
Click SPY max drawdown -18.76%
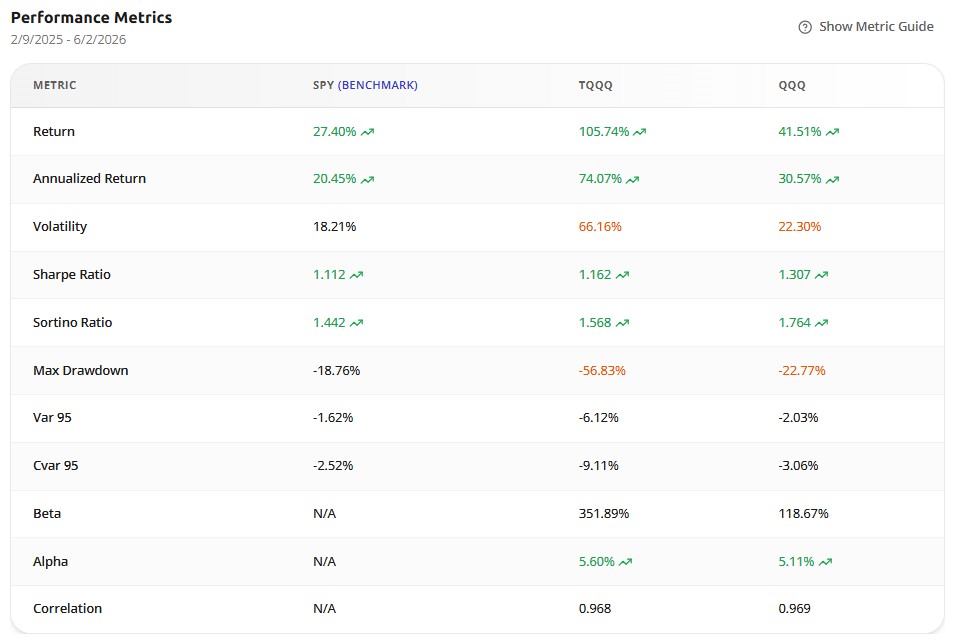point(336,370)
